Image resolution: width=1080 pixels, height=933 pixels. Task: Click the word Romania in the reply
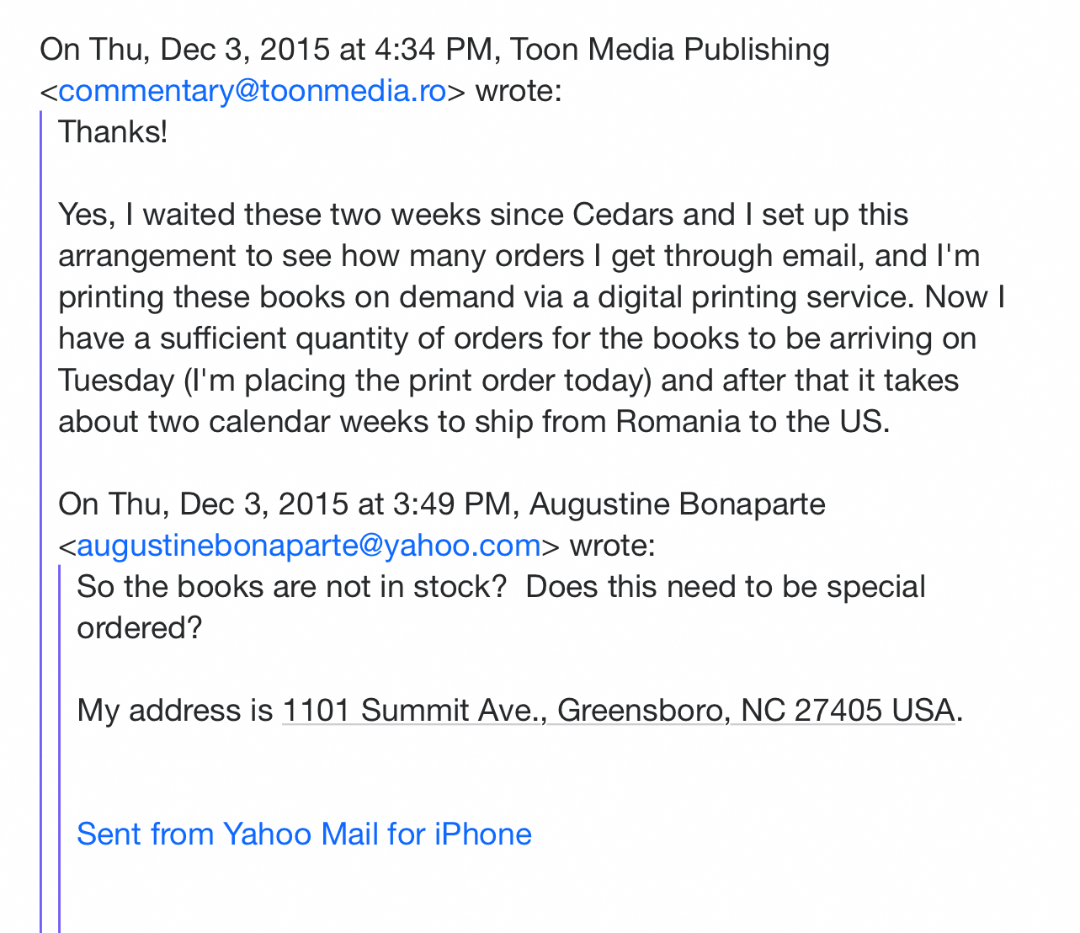[678, 421]
